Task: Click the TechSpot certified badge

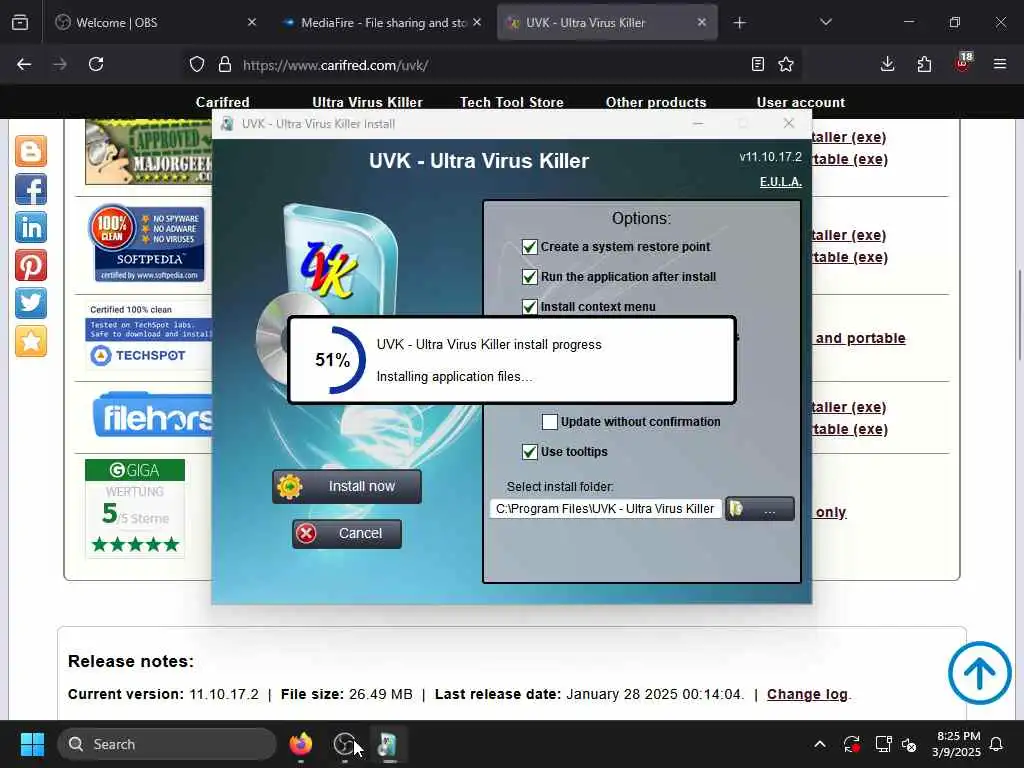Action: (x=149, y=335)
